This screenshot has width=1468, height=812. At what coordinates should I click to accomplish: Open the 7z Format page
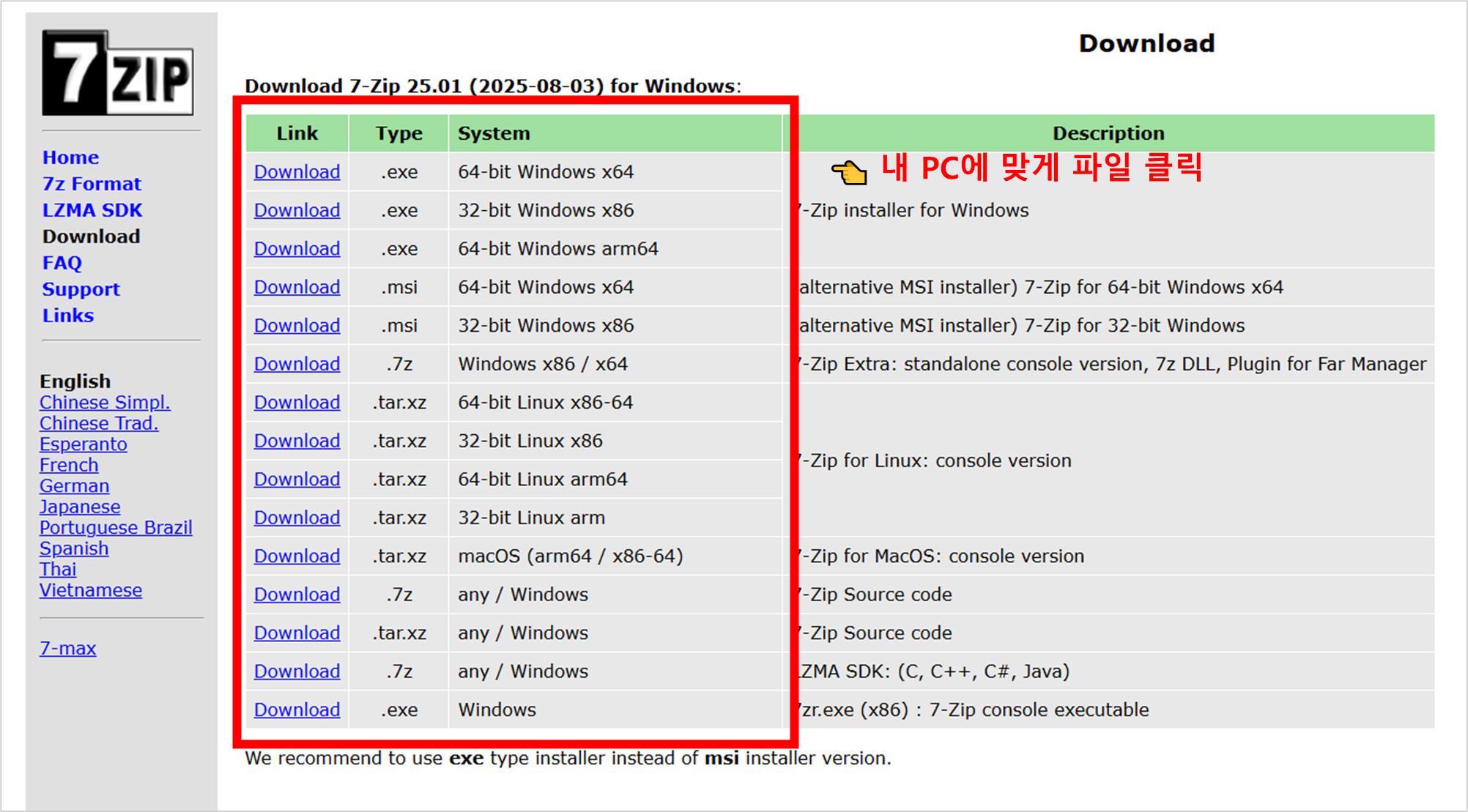(92, 184)
